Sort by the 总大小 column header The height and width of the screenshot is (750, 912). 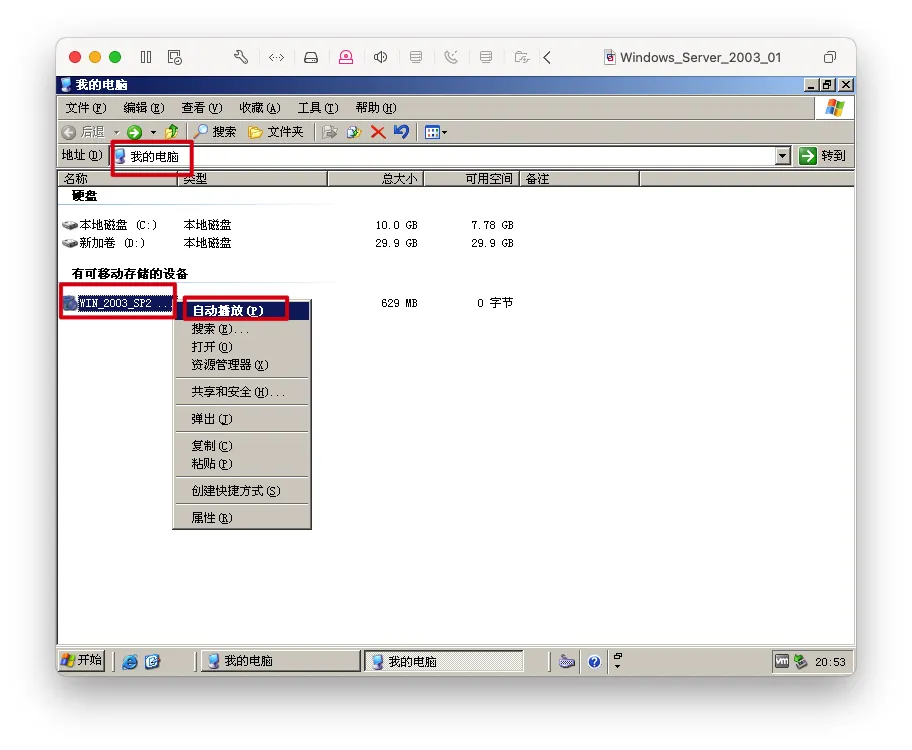[x=376, y=179]
